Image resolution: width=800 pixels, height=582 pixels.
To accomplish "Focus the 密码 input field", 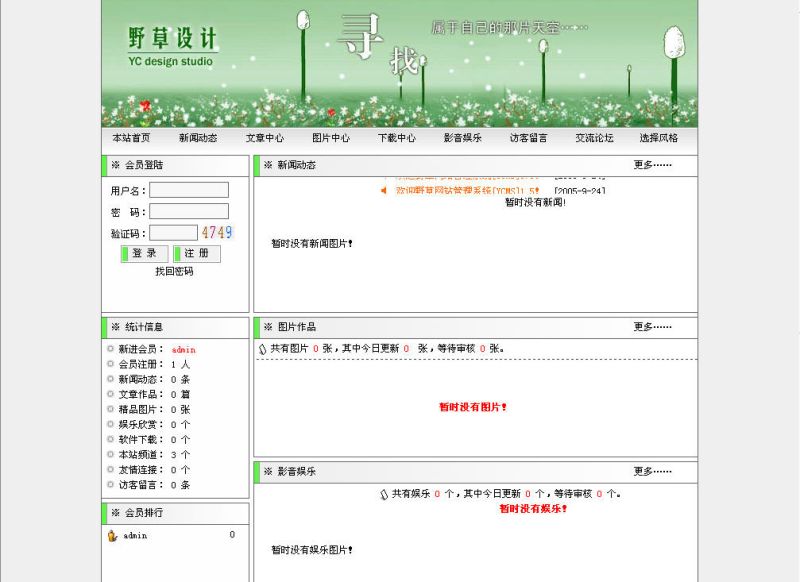I will [189, 212].
